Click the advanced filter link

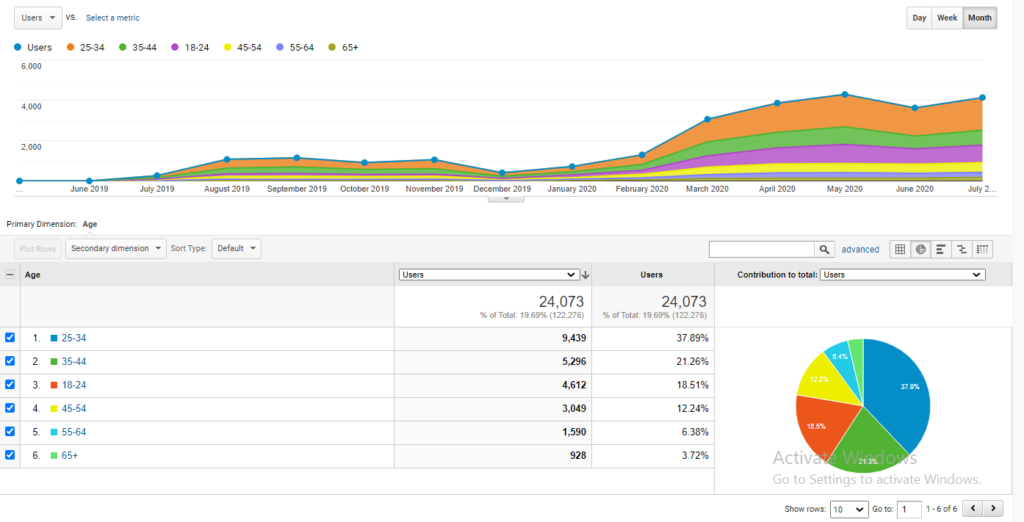[860, 250]
